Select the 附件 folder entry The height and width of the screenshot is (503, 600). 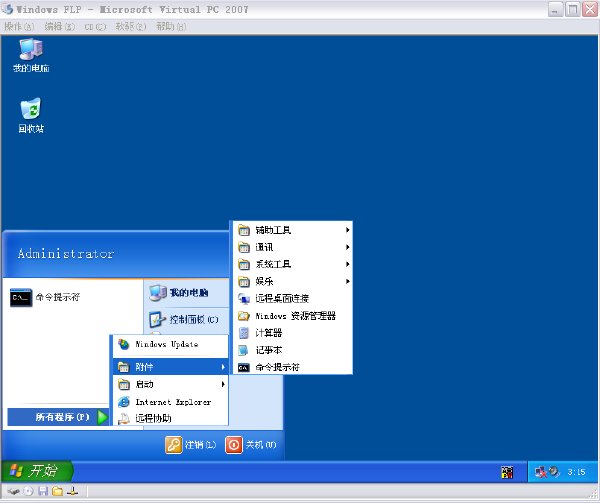click(x=171, y=367)
